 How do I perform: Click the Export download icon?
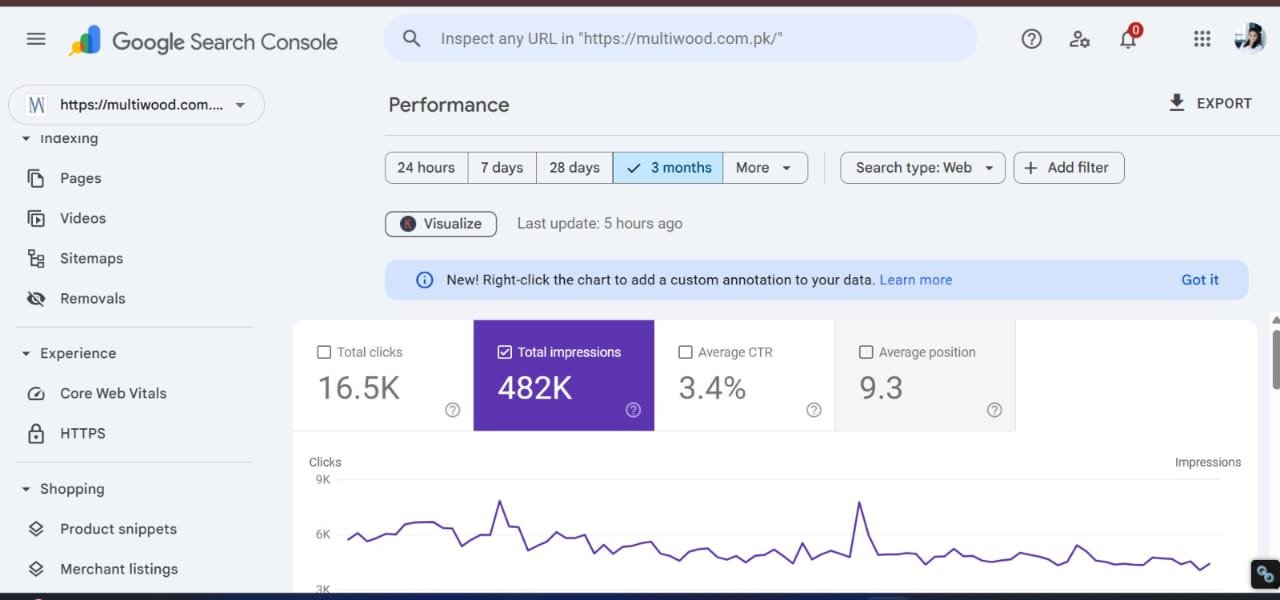[x=1177, y=103]
